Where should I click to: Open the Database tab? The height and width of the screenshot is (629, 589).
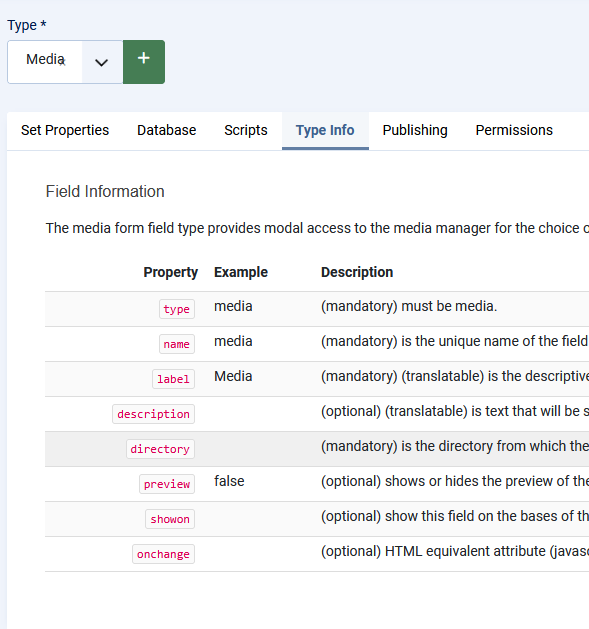[167, 130]
